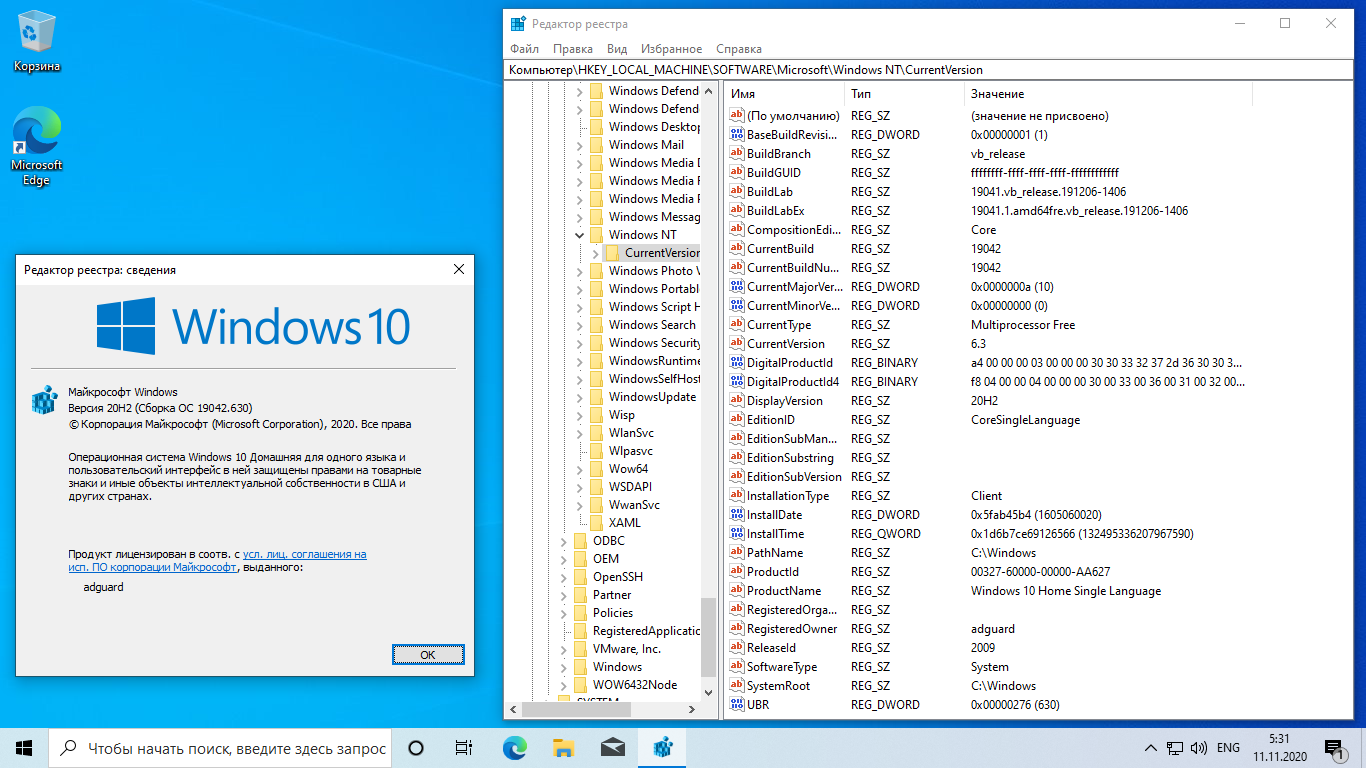Image resolution: width=1366 pixels, height=768 pixels.
Task: Sort by the Имя column header
Action: pyautogui.click(x=784, y=93)
